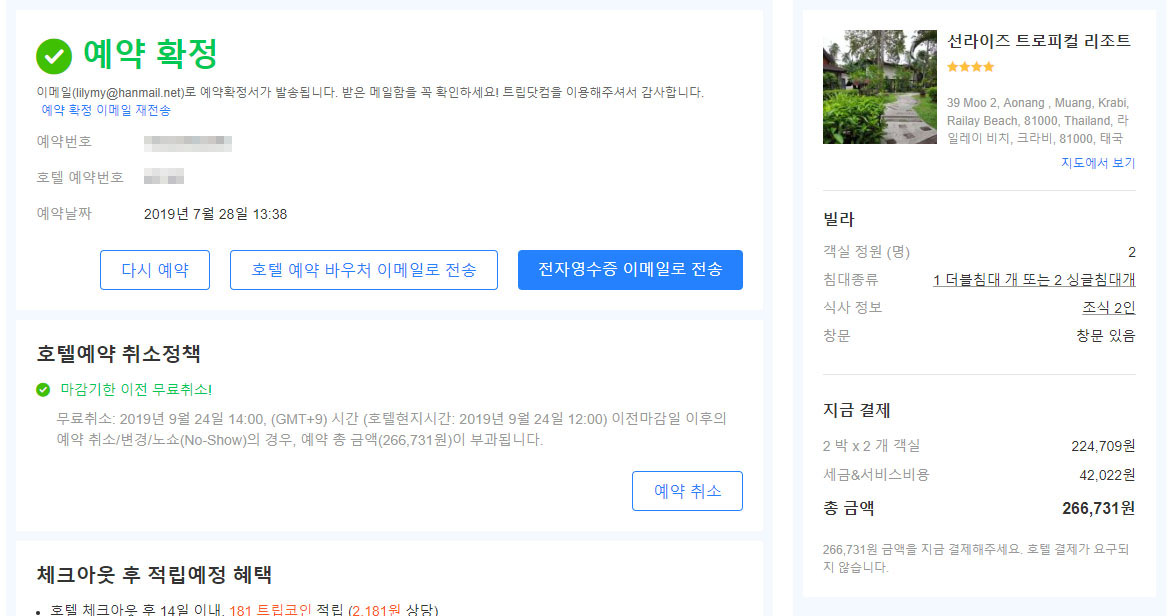Click the payment note below total amount
This screenshot has width=1172, height=616.
[x=976, y=558]
